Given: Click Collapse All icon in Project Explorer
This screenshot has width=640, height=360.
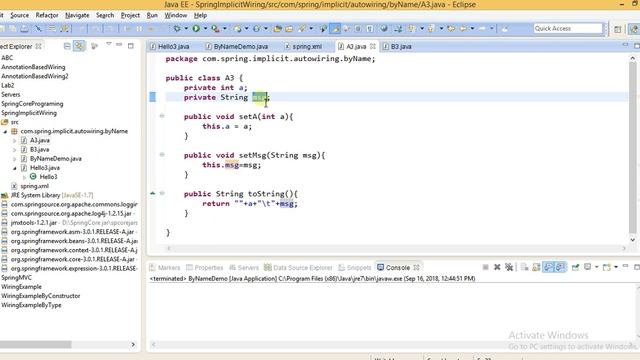Looking at the screenshot, I should click(67, 46).
